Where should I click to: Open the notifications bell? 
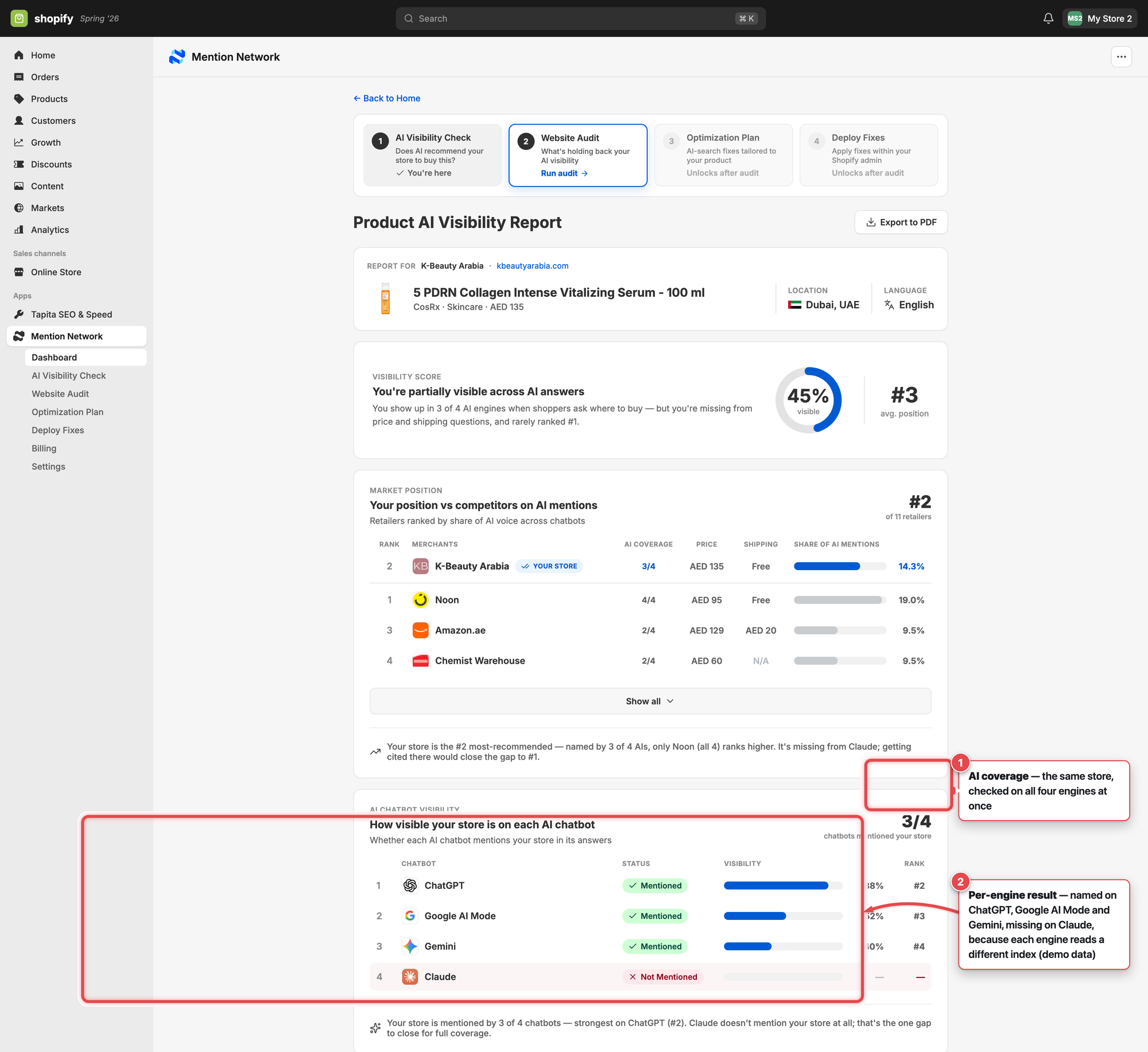pos(1048,18)
